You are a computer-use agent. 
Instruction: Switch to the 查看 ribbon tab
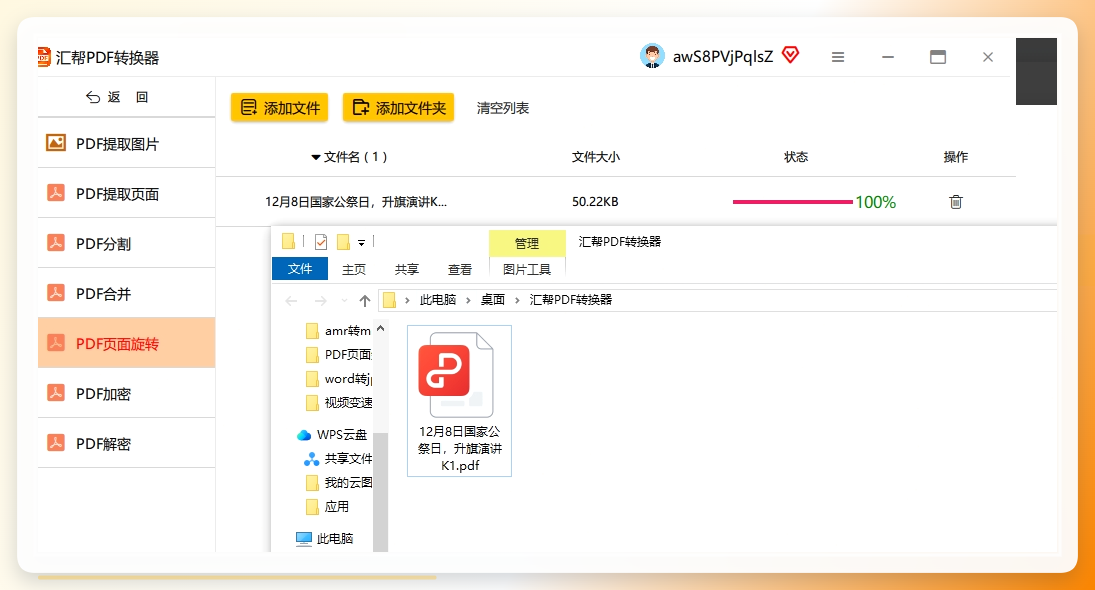pos(460,270)
